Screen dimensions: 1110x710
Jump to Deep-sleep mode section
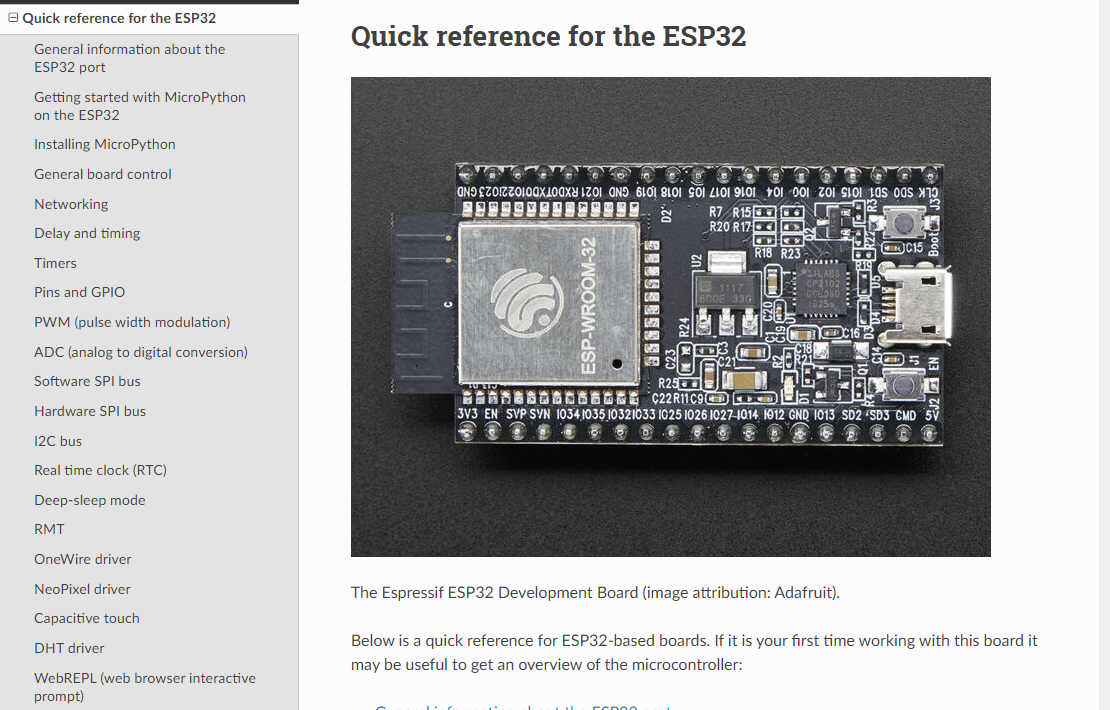(x=89, y=500)
